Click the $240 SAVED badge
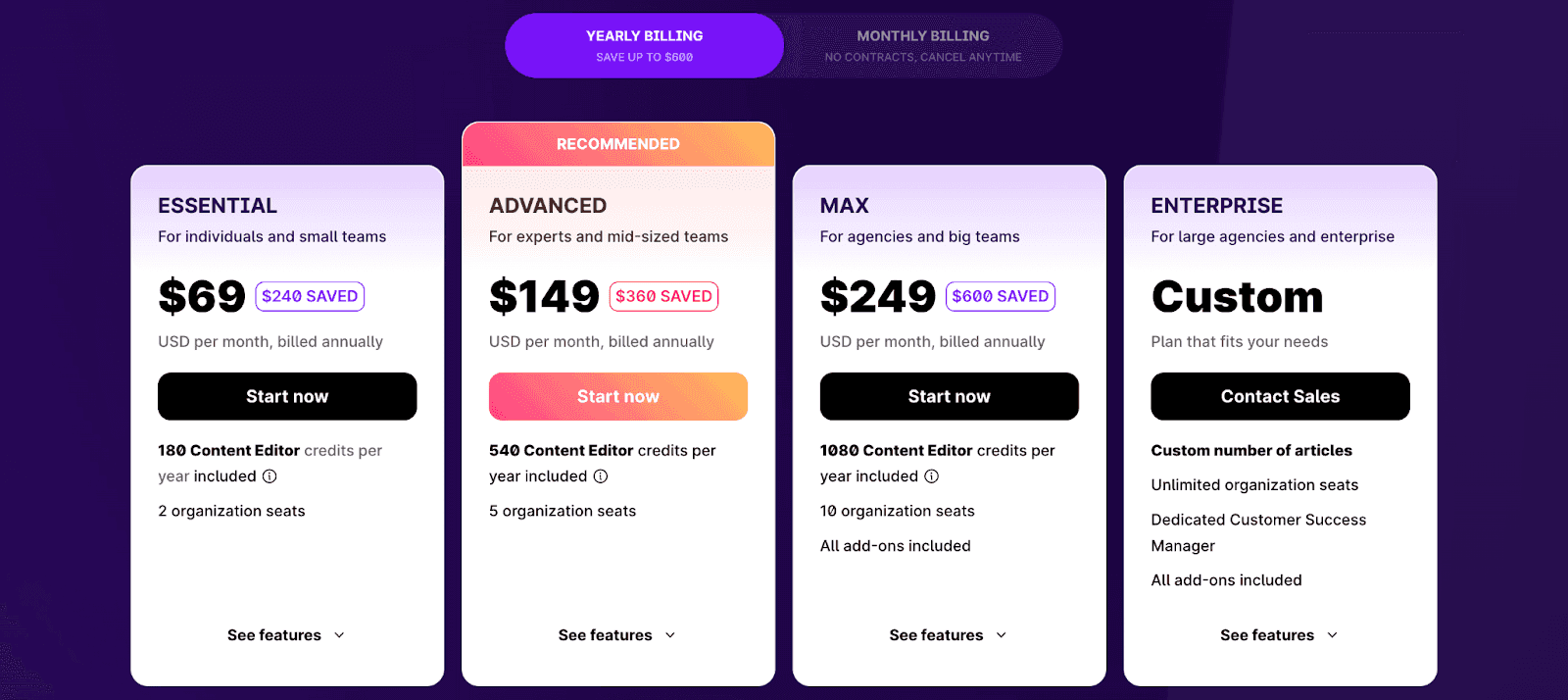1568x700 pixels. click(310, 296)
